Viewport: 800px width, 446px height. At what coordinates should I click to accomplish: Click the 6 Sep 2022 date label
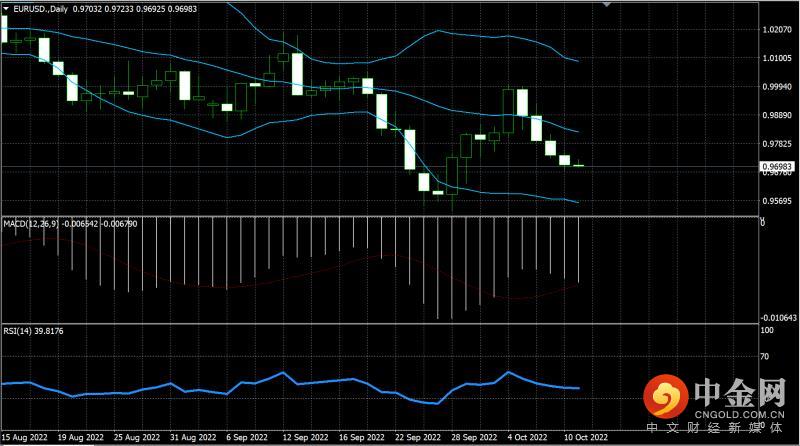[247, 437]
